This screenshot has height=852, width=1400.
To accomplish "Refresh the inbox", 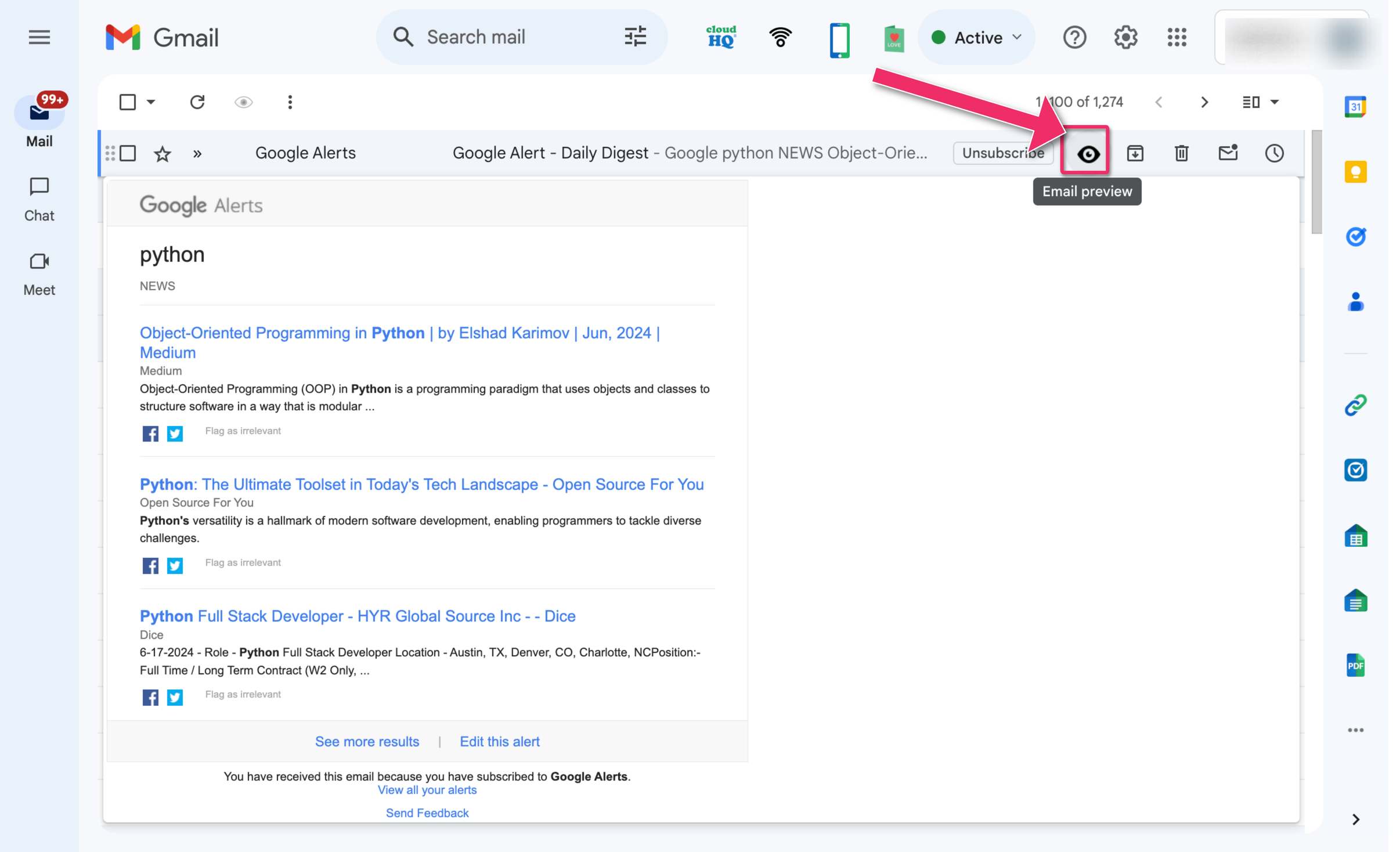I will pyautogui.click(x=197, y=102).
